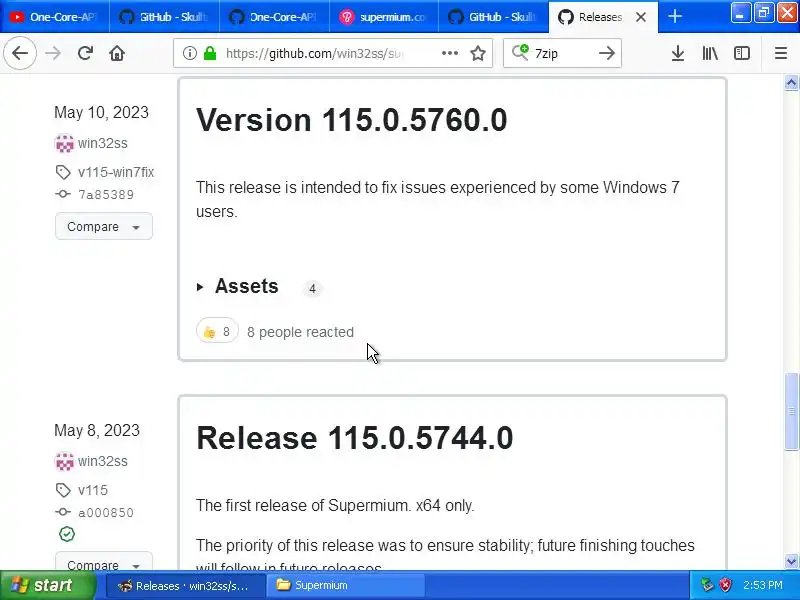This screenshot has width=800, height=600.
Task: Submit the 7zip search with the arrow
Action: pyautogui.click(x=607, y=53)
